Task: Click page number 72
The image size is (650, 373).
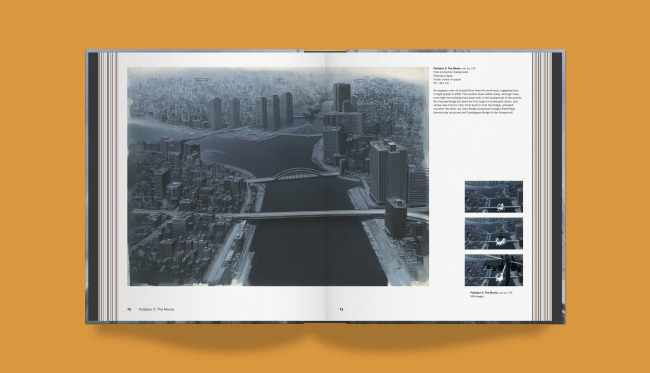Action: [x=129, y=309]
